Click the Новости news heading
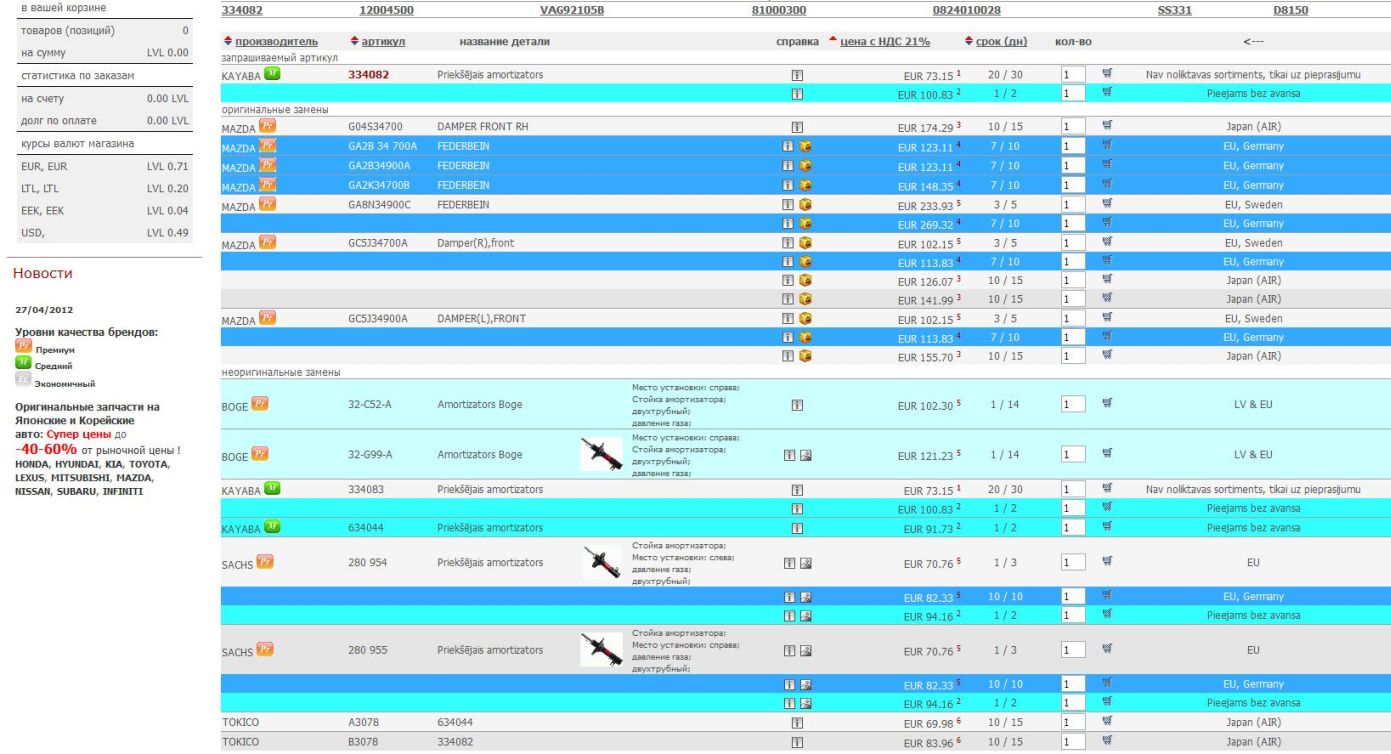 (42, 272)
